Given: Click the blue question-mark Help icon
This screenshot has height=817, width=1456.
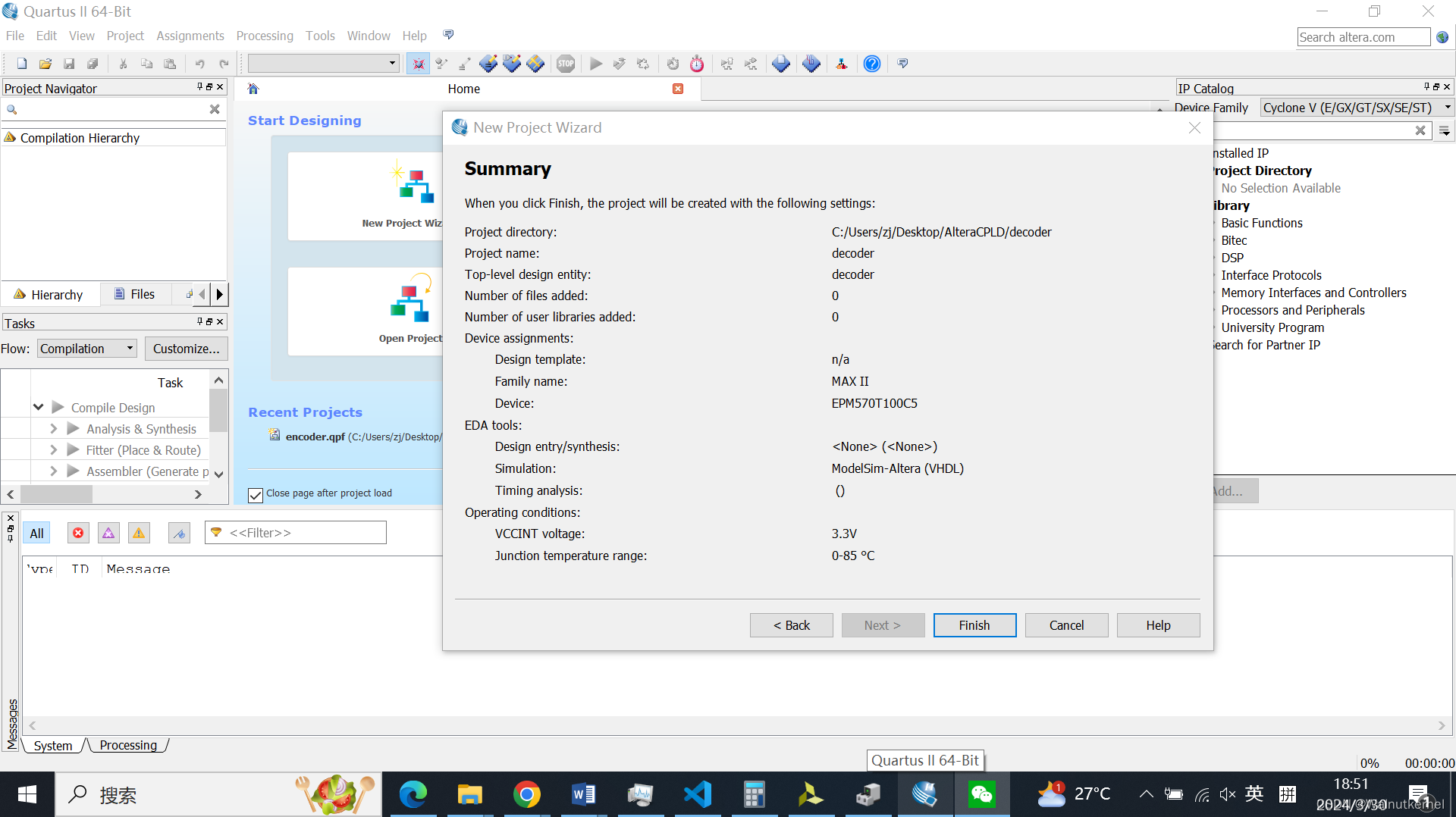Looking at the screenshot, I should click(872, 64).
